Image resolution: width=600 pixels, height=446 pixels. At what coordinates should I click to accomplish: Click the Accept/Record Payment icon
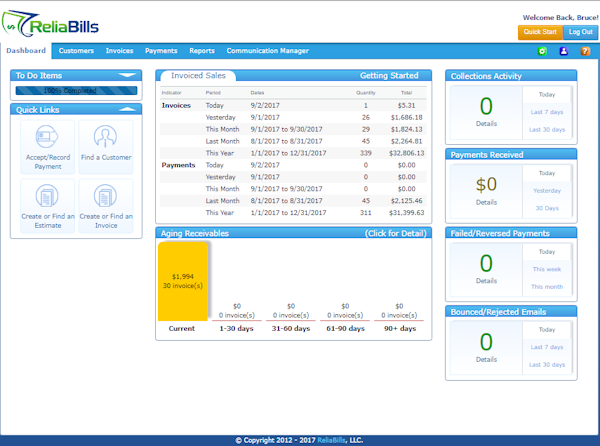pyautogui.click(x=47, y=137)
